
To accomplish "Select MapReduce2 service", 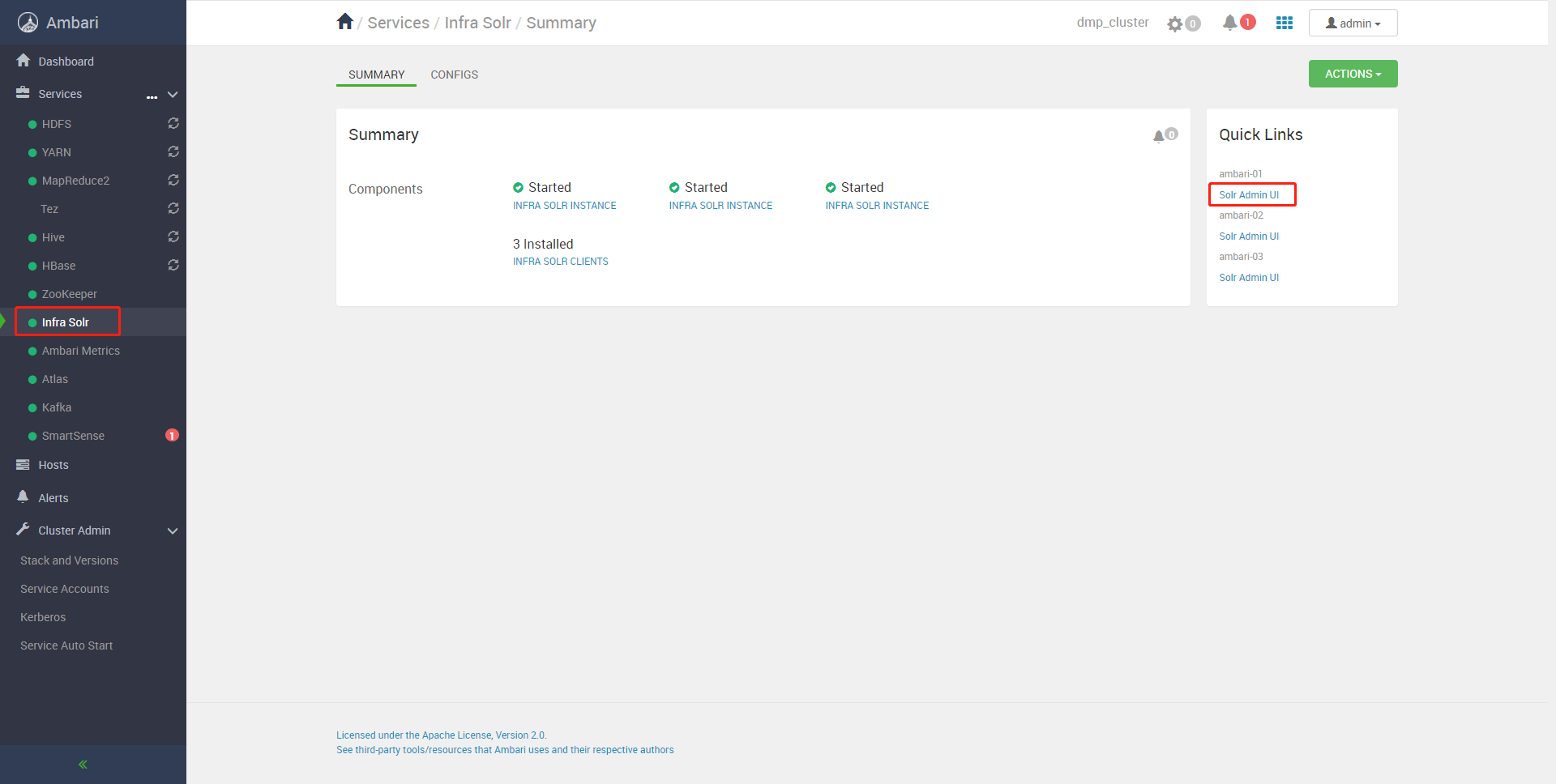I will tap(75, 181).
